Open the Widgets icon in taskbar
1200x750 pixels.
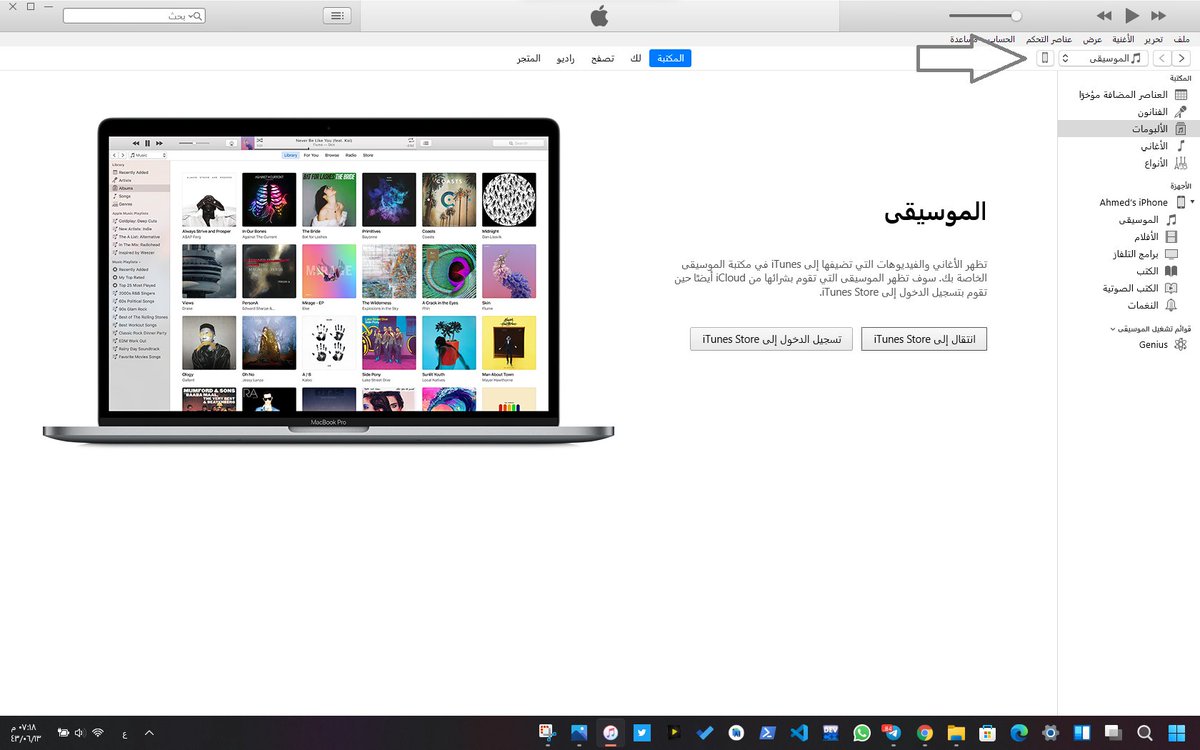point(1081,733)
